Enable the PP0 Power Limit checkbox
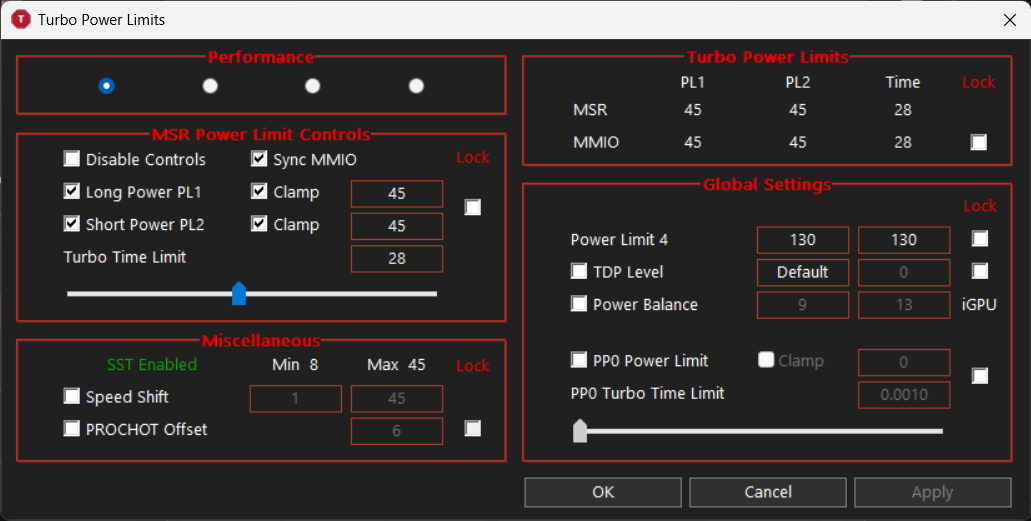 pyautogui.click(x=579, y=360)
